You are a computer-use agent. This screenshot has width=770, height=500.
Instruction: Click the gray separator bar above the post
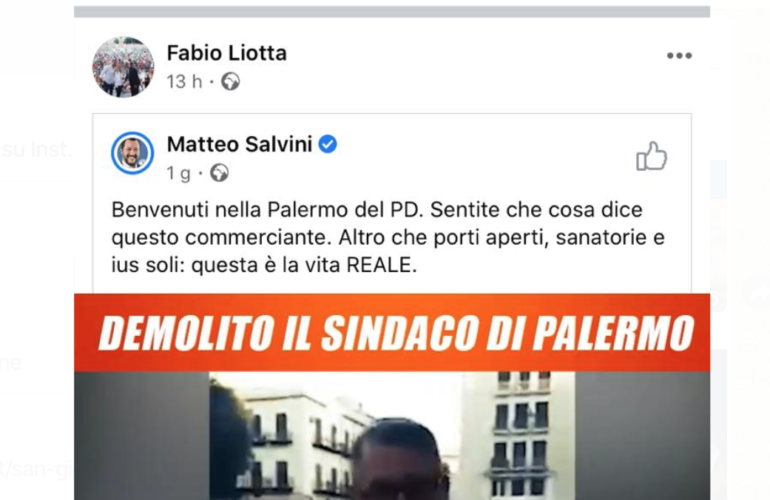pyautogui.click(x=392, y=11)
